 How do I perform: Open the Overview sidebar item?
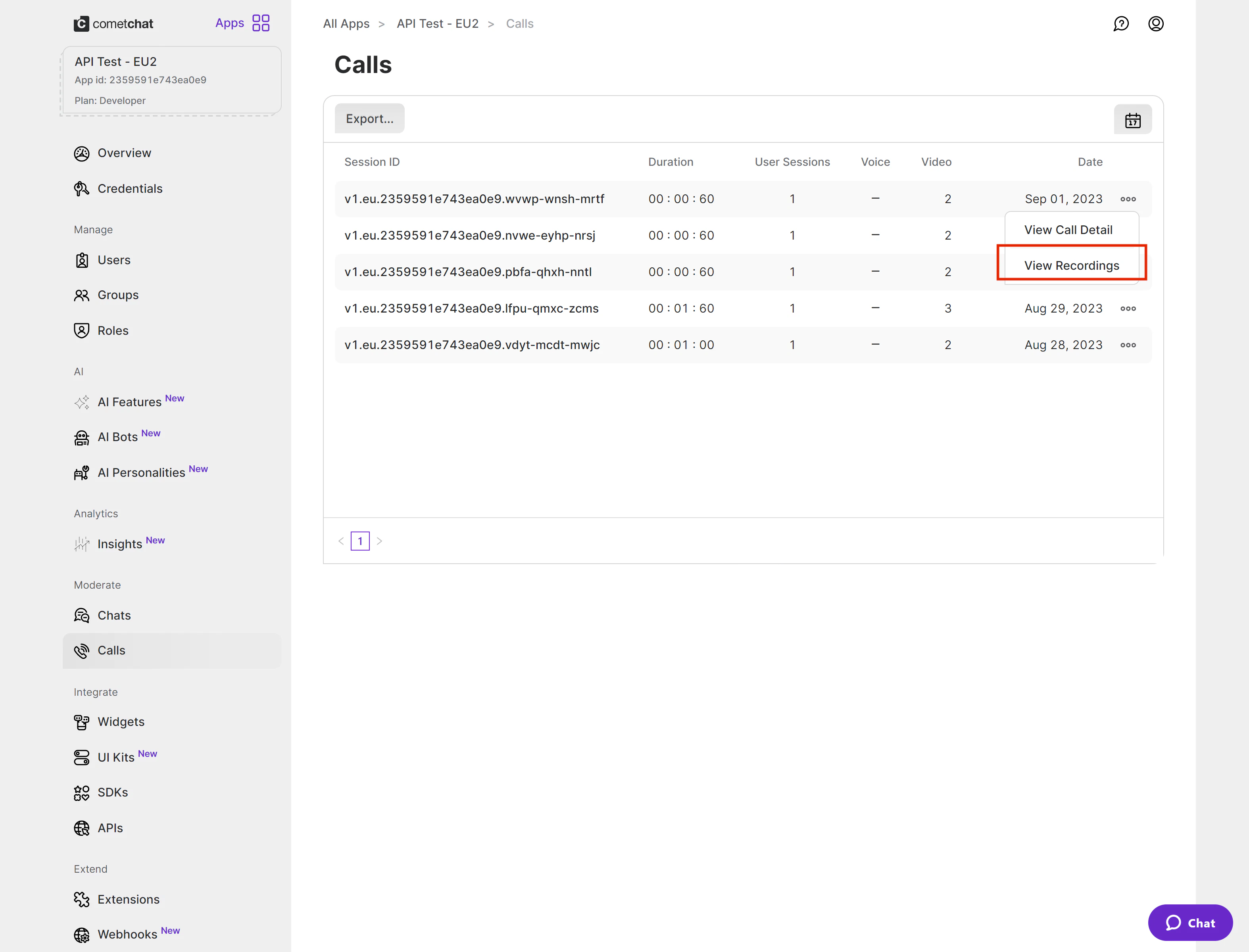(124, 153)
